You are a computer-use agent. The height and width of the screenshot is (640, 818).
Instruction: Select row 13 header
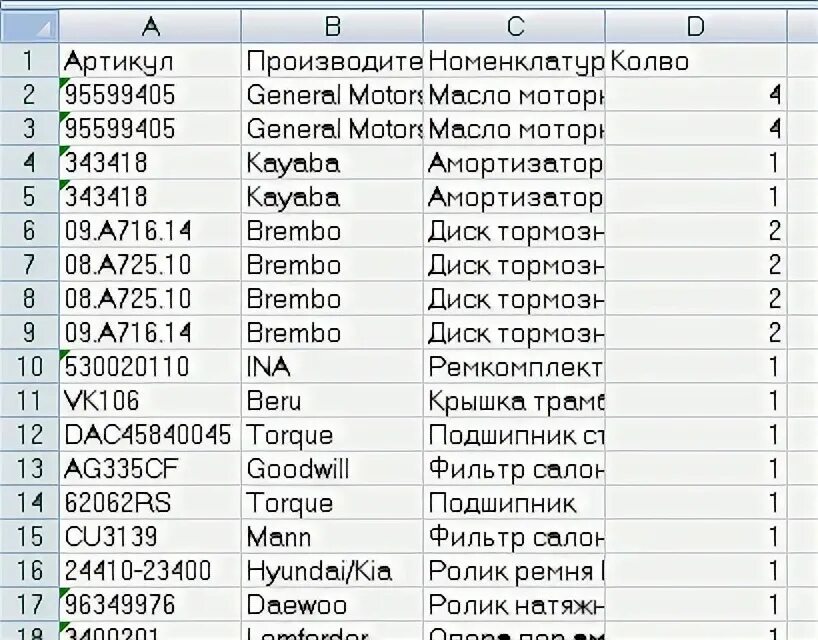[29, 468]
